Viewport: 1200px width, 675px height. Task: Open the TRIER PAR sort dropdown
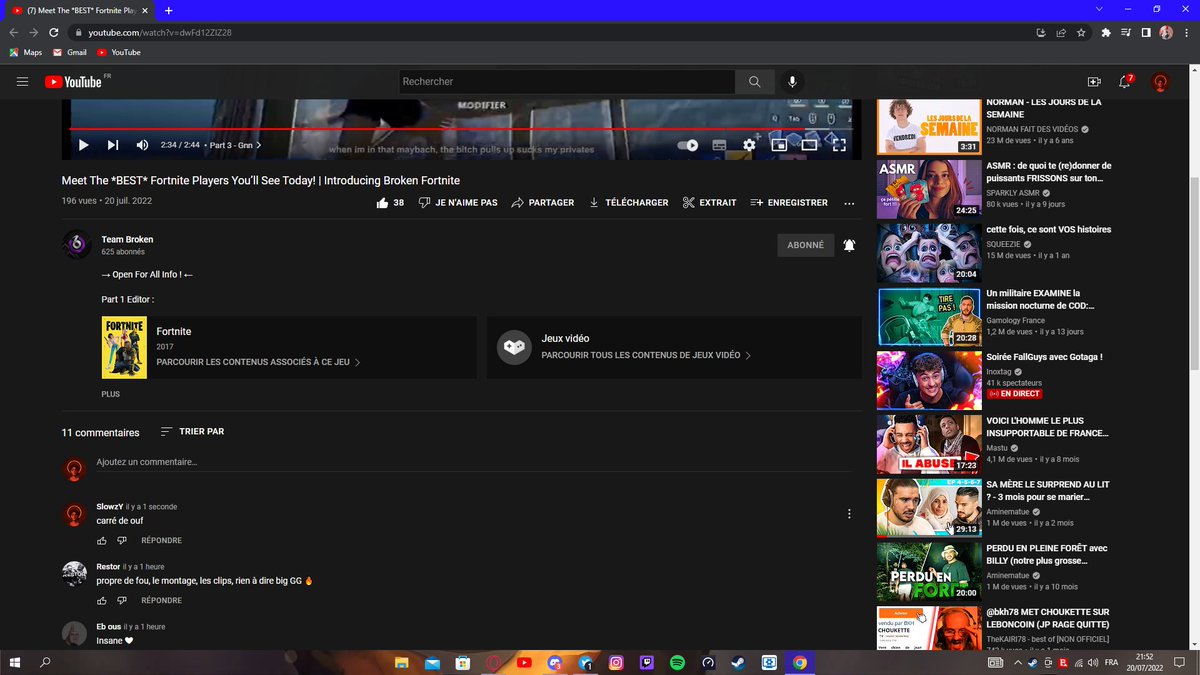(192, 431)
